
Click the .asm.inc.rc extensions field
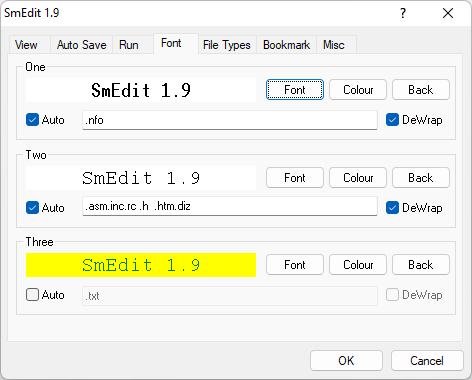tap(230, 206)
